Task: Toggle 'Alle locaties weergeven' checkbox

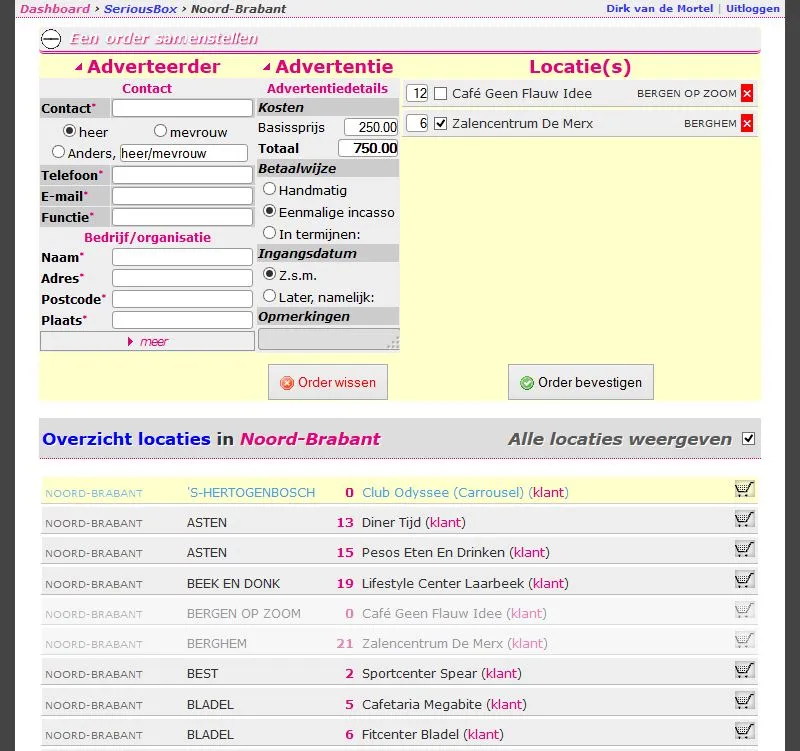Action: point(748,439)
